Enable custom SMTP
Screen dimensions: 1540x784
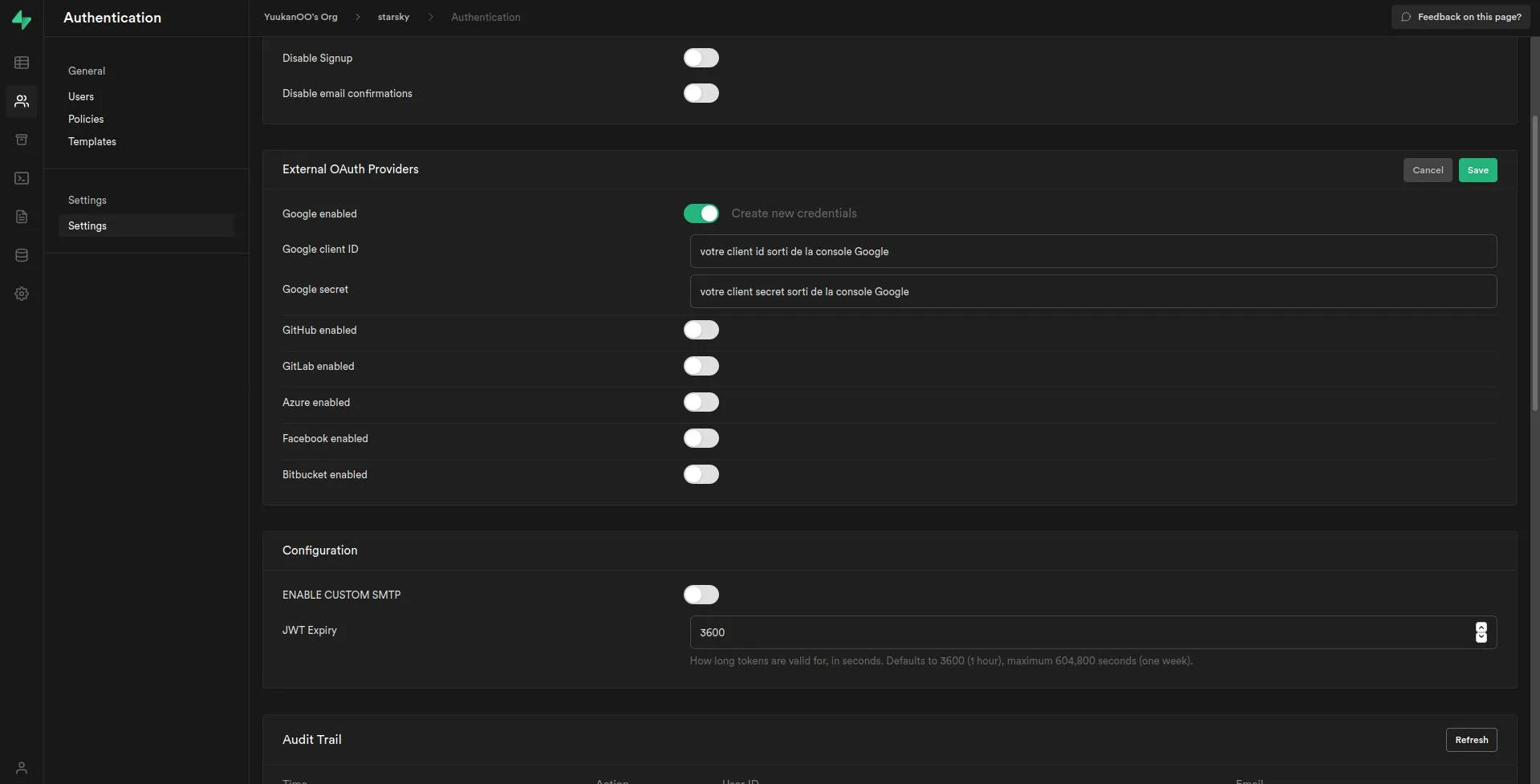[x=701, y=595]
